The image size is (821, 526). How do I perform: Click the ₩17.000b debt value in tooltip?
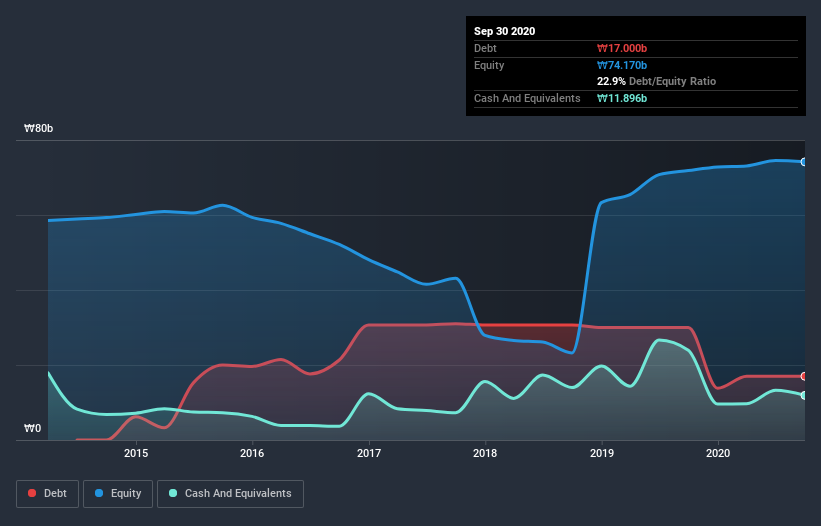[x=622, y=48]
